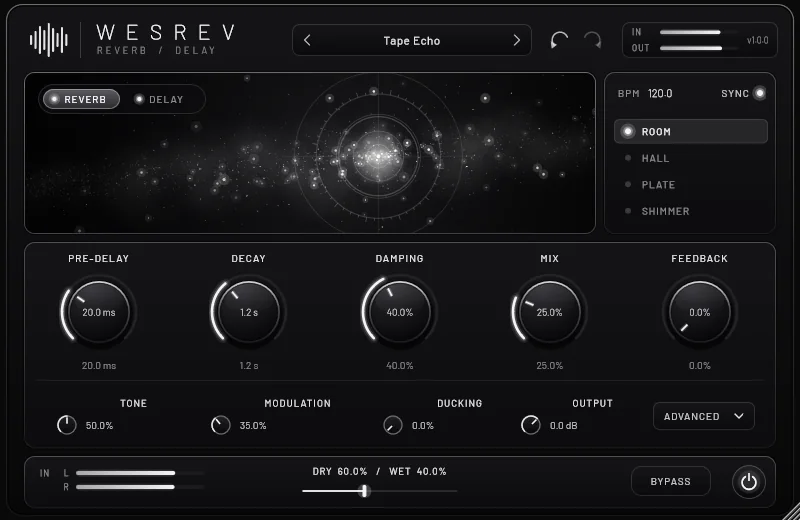Viewport: 800px width, 520px height.
Task: Click the small TONE knob
Action: 66,425
